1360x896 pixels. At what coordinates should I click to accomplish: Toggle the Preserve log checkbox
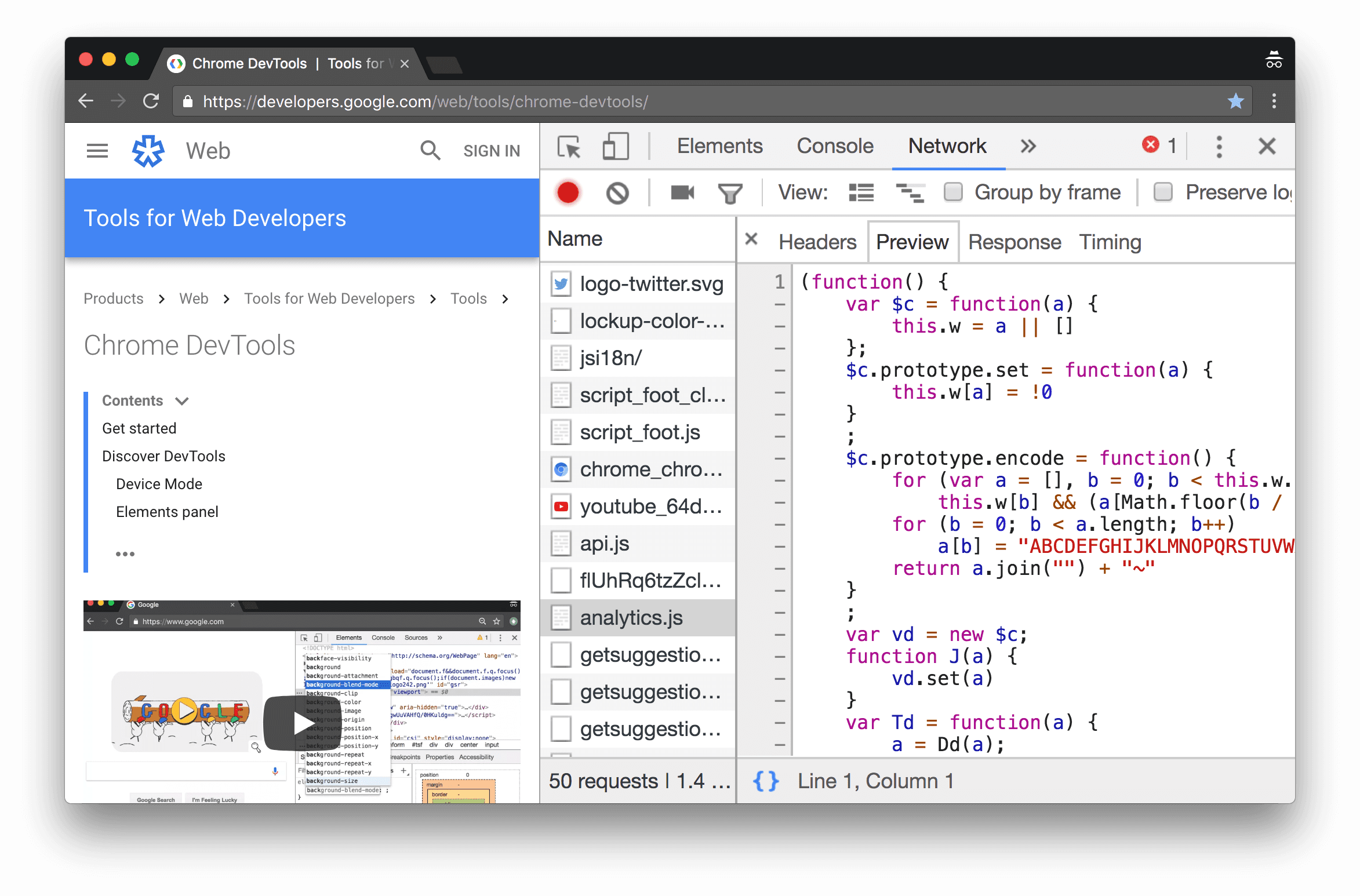pyautogui.click(x=1163, y=193)
